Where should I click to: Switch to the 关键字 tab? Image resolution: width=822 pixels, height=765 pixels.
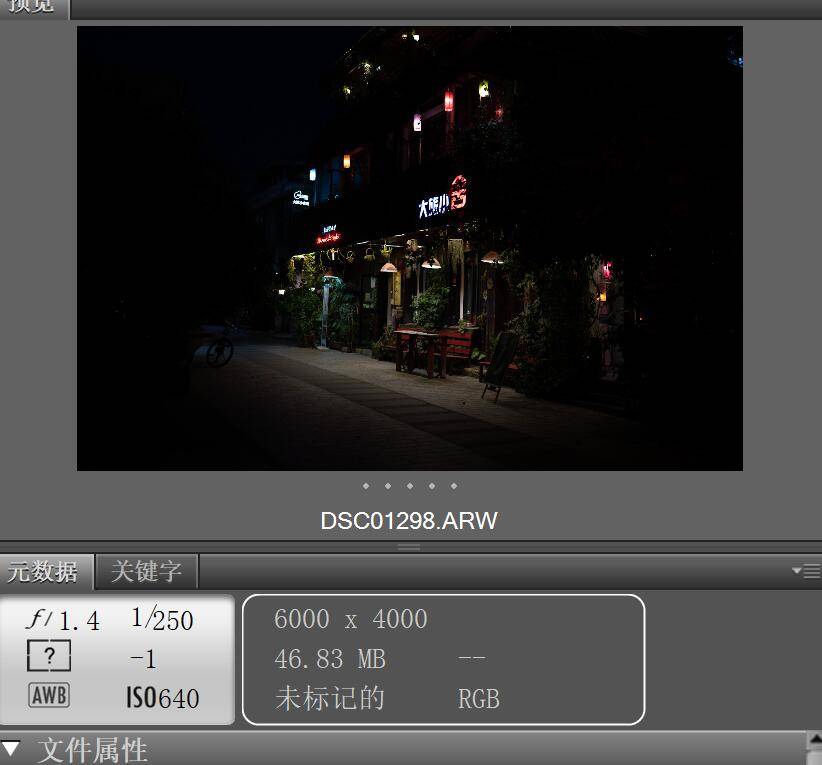coord(146,572)
